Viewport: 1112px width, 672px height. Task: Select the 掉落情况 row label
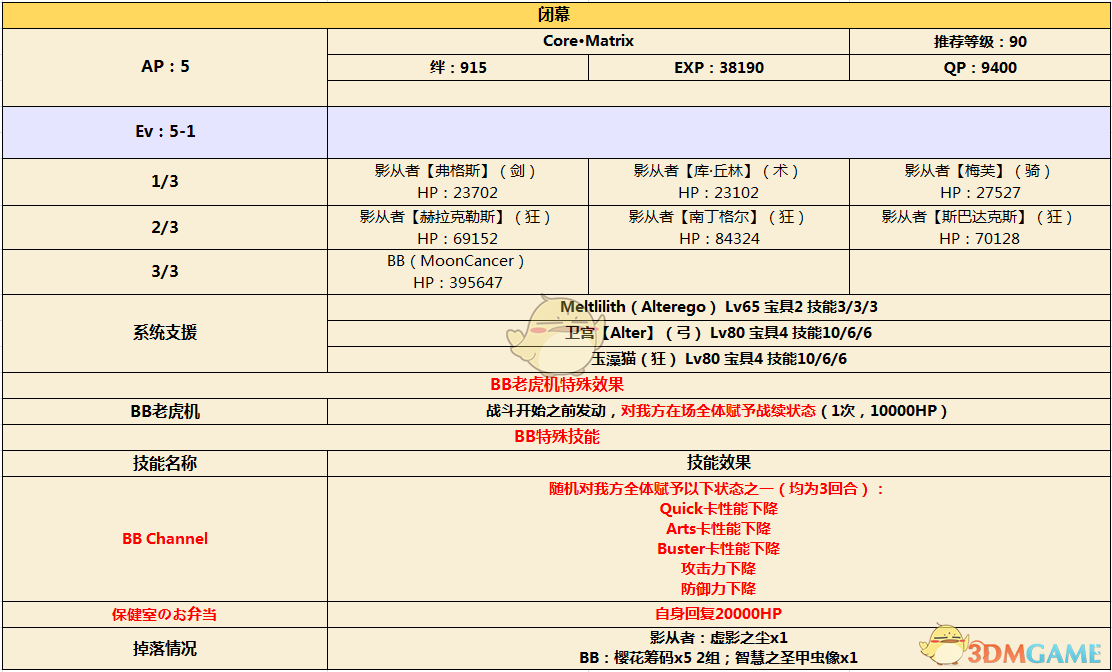click(165, 649)
